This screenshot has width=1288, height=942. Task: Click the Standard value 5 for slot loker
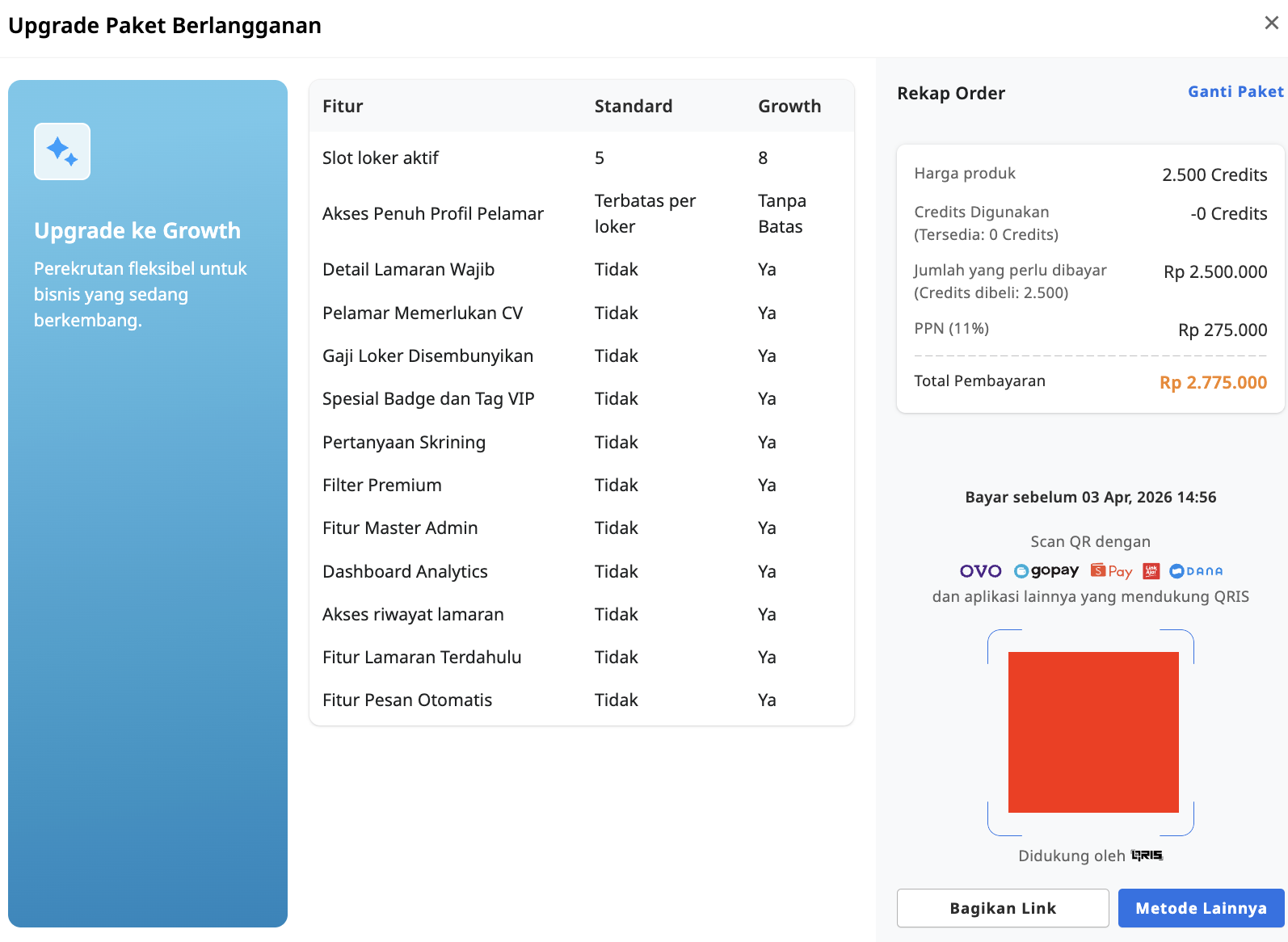coord(600,158)
